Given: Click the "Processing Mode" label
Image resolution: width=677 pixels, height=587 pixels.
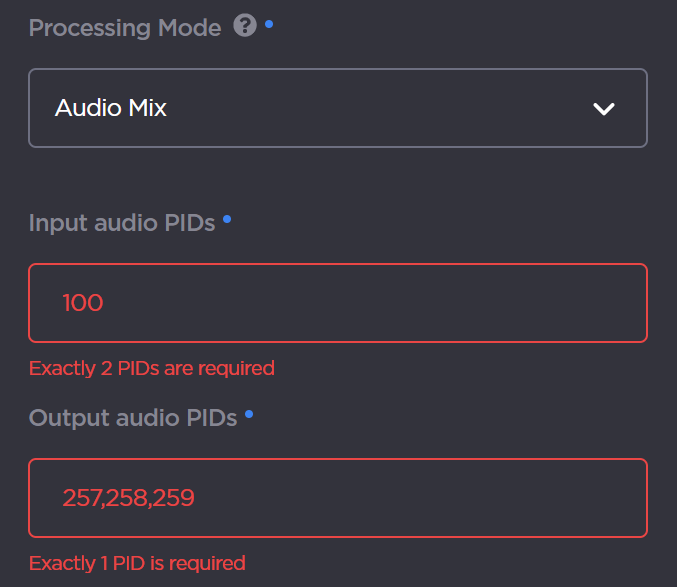Looking at the screenshot, I should click(125, 28).
